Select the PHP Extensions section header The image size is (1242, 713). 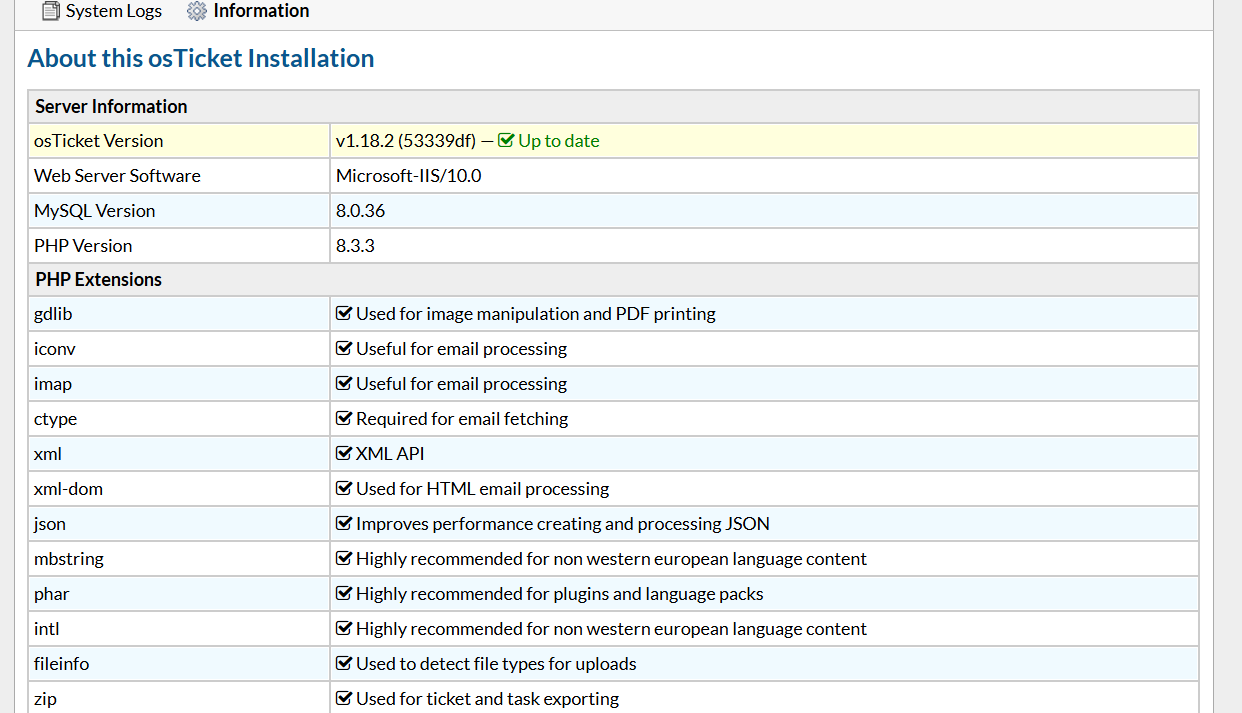coord(98,279)
